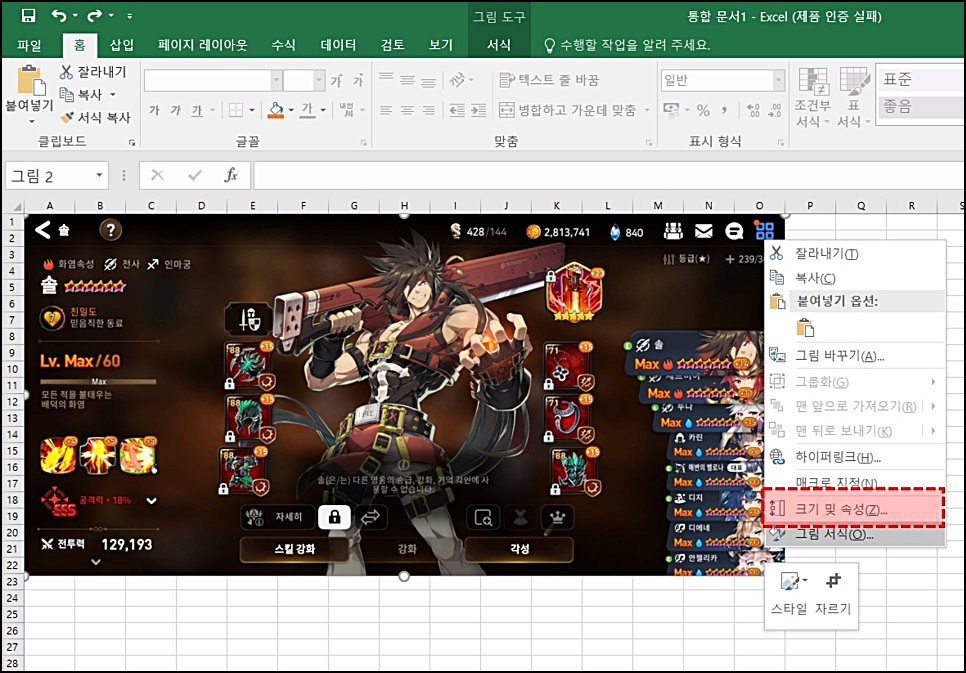Decrease decimal places

[x=774, y=110]
